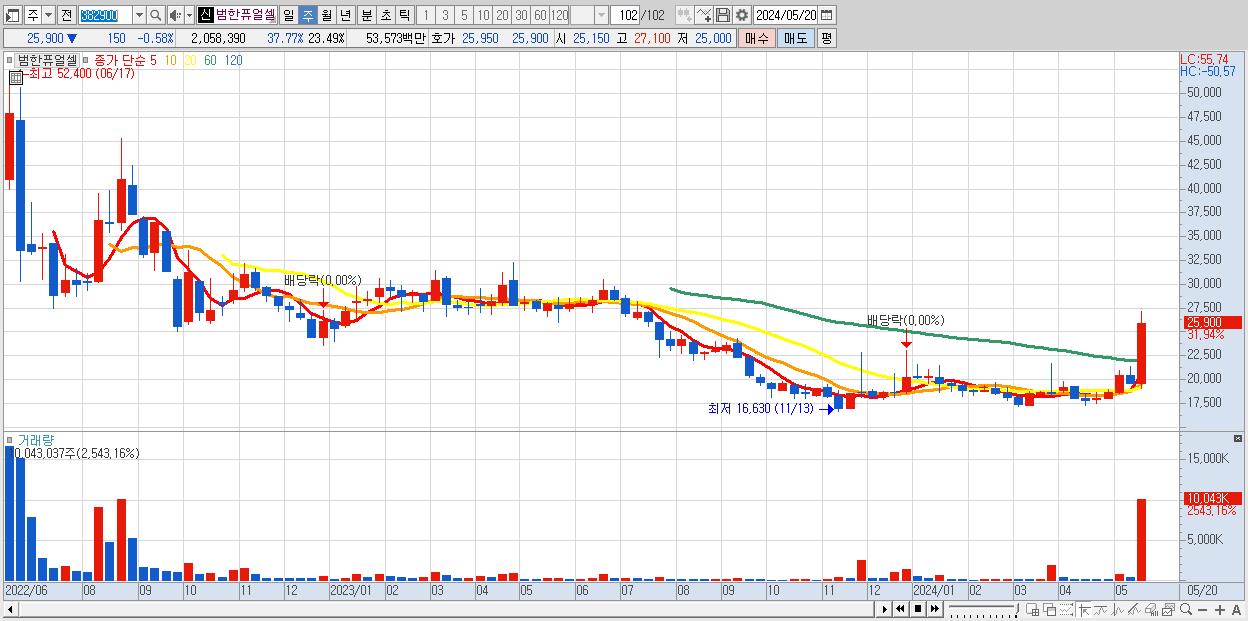Image resolution: width=1248 pixels, height=621 pixels.
Task: Click the stock code input field 382900
Action: (104, 15)
